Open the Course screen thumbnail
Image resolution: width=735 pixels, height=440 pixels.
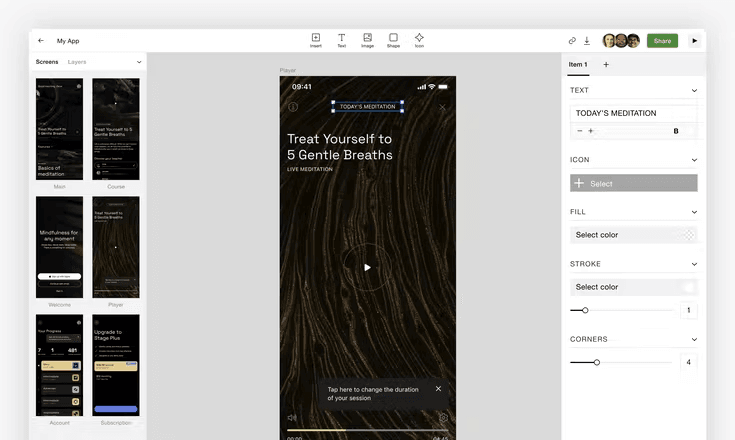pyautogui.click(x=116, y=129)
